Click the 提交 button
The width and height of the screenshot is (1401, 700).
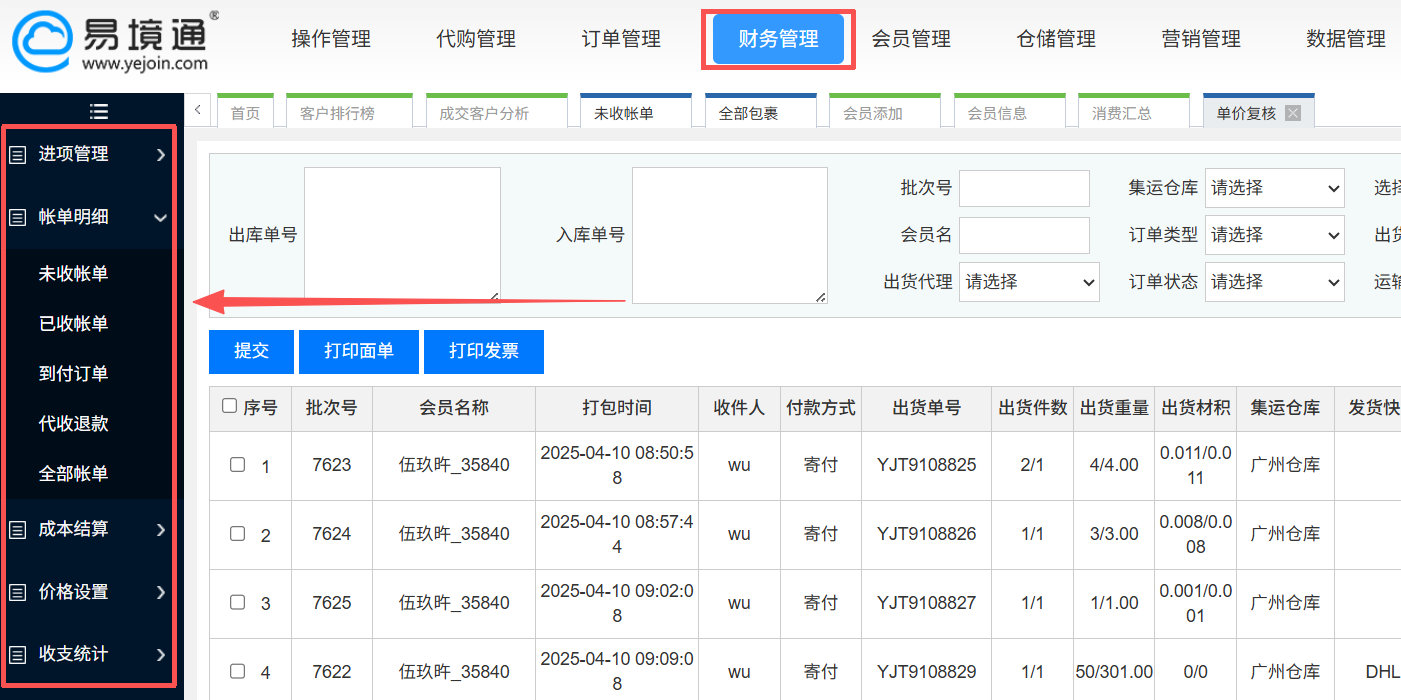(x=252, y=351)
